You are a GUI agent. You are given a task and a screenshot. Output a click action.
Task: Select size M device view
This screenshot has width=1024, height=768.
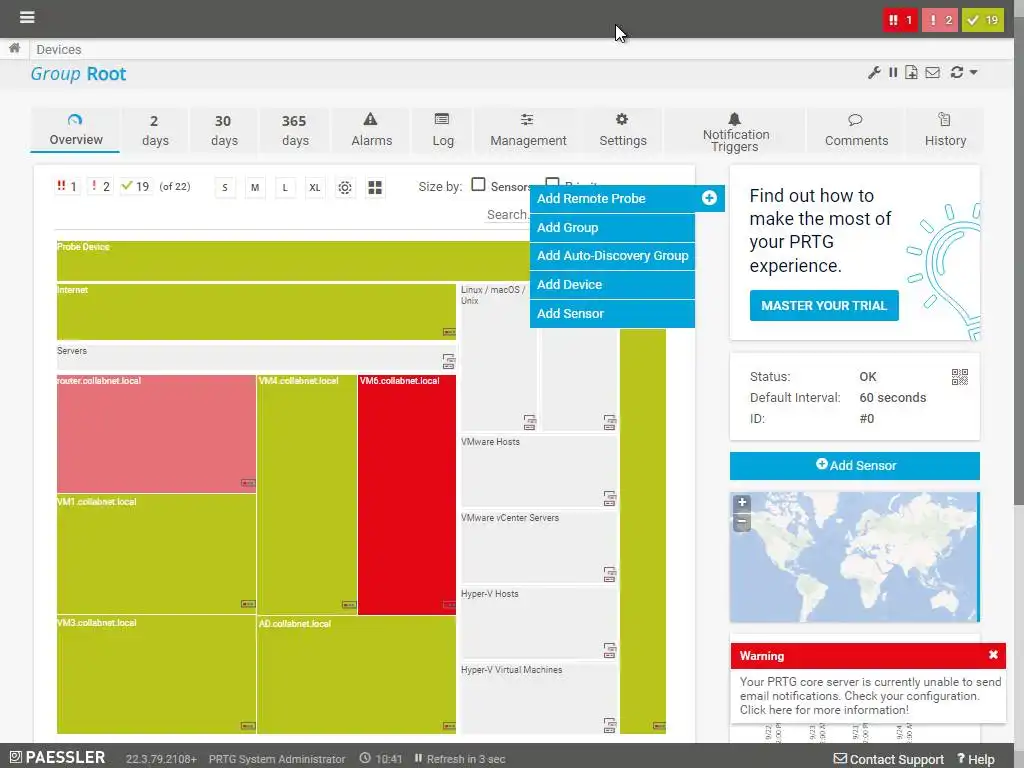(x=255, y=187)
